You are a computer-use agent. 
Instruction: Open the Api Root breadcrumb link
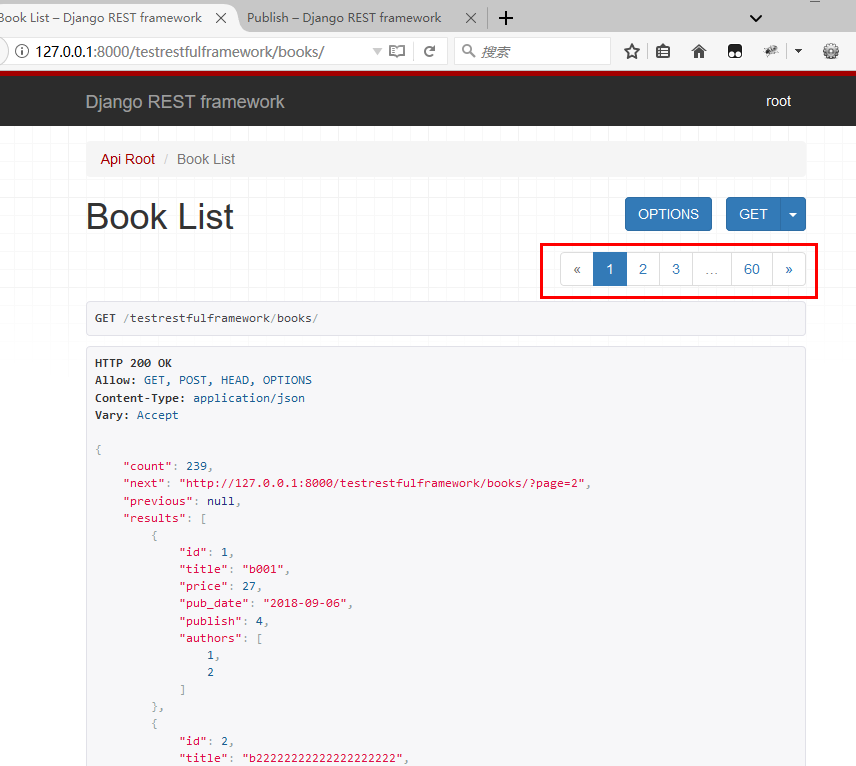click(128, 159)
